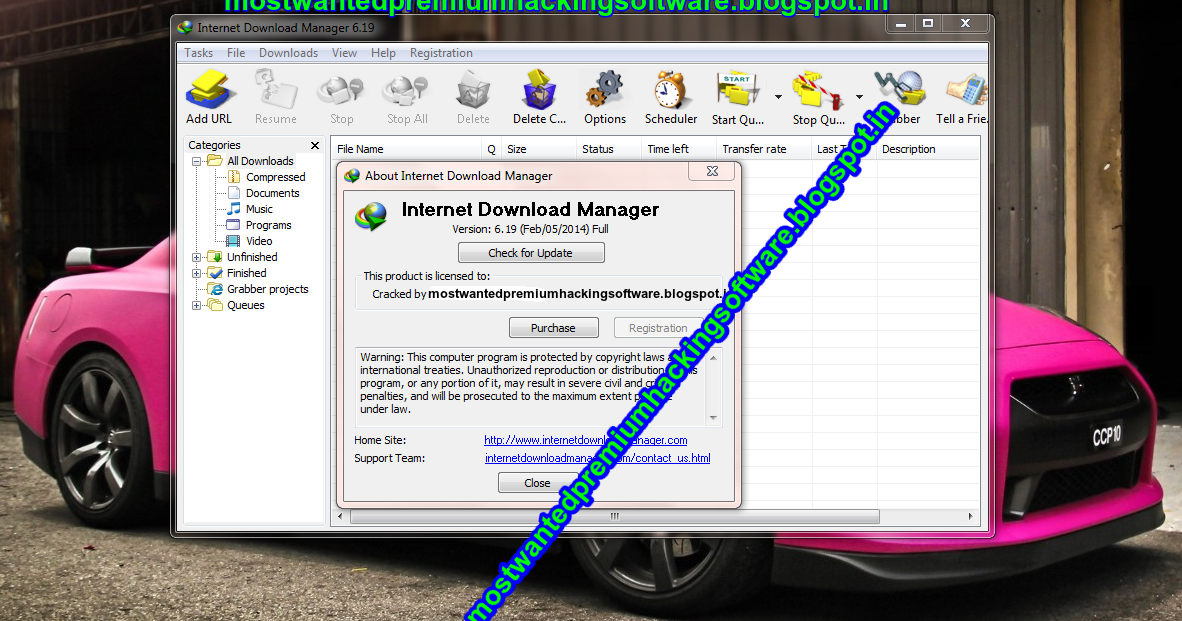Image resolution: width=1182 pixels, height=621 pixels.
Task: Select the Finished category
Action: 247,273
